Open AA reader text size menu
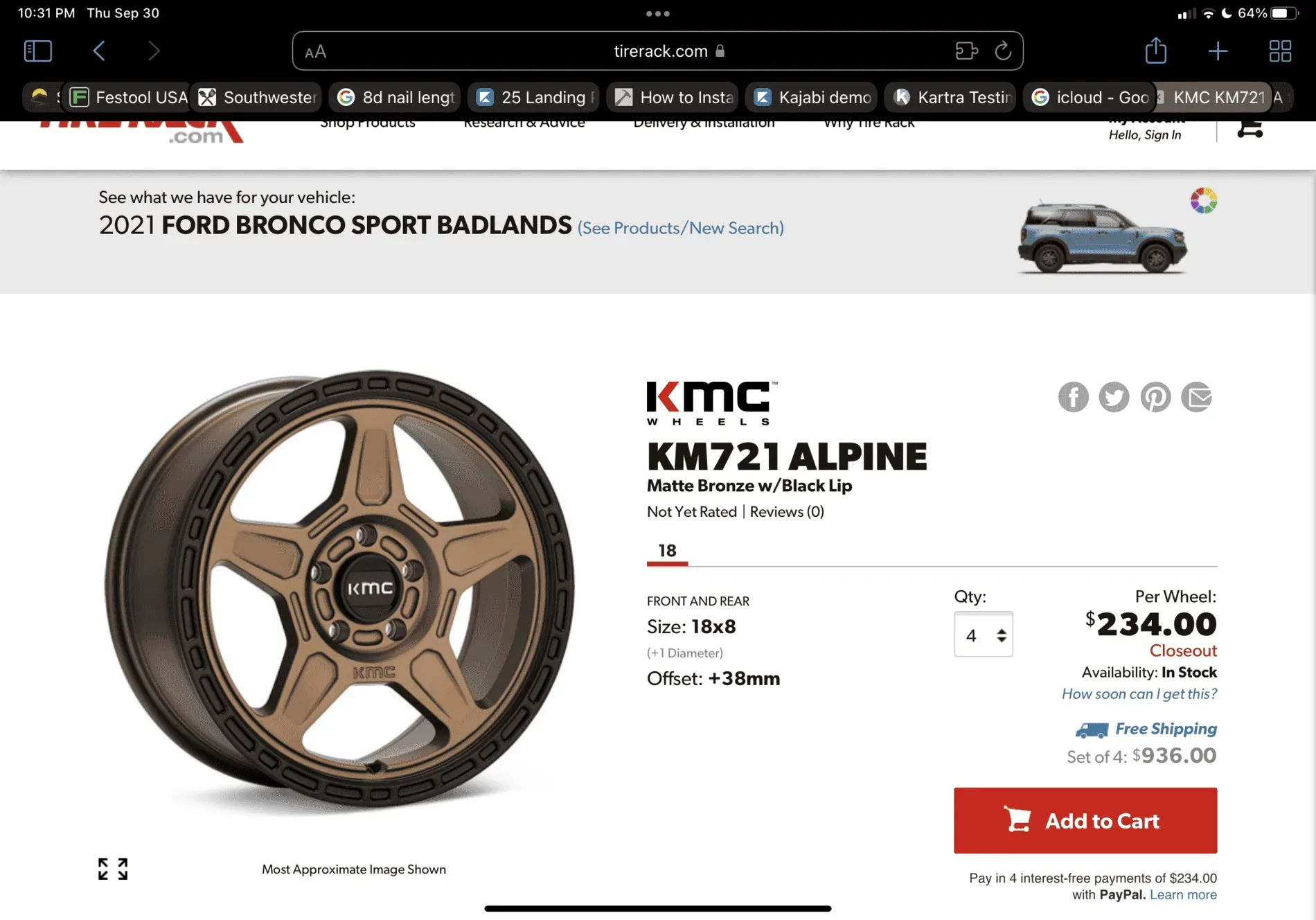Viewport: 1316px width, 920px height. pos(316,52)
